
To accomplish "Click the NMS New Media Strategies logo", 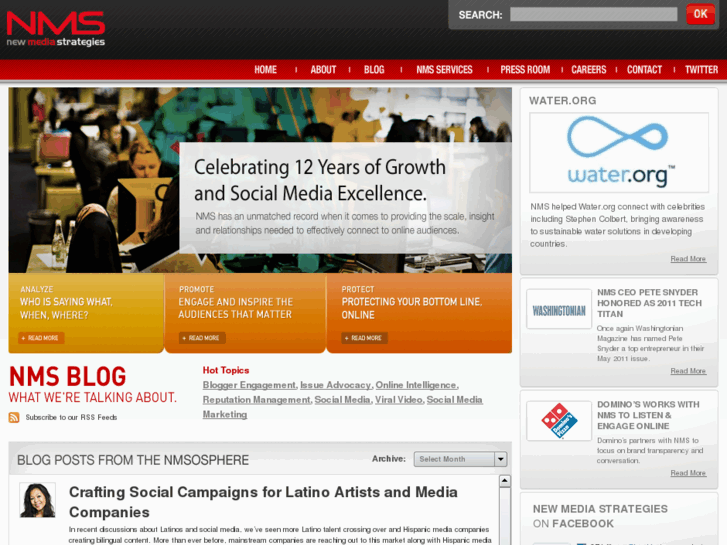I will (x=56, y=29).
